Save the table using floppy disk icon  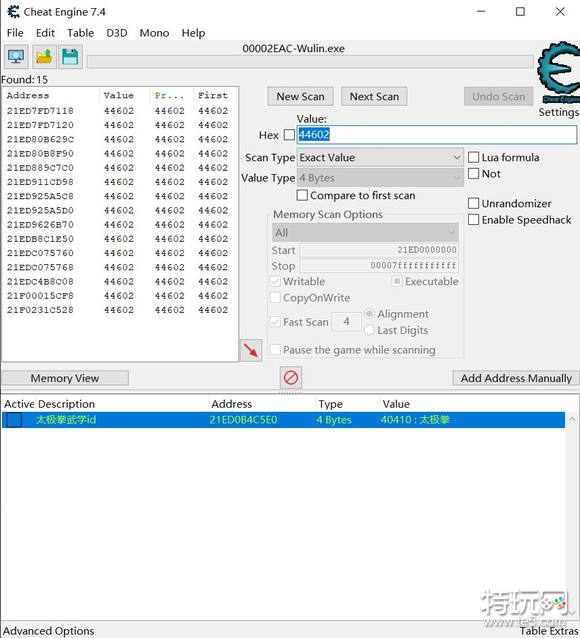70,57
